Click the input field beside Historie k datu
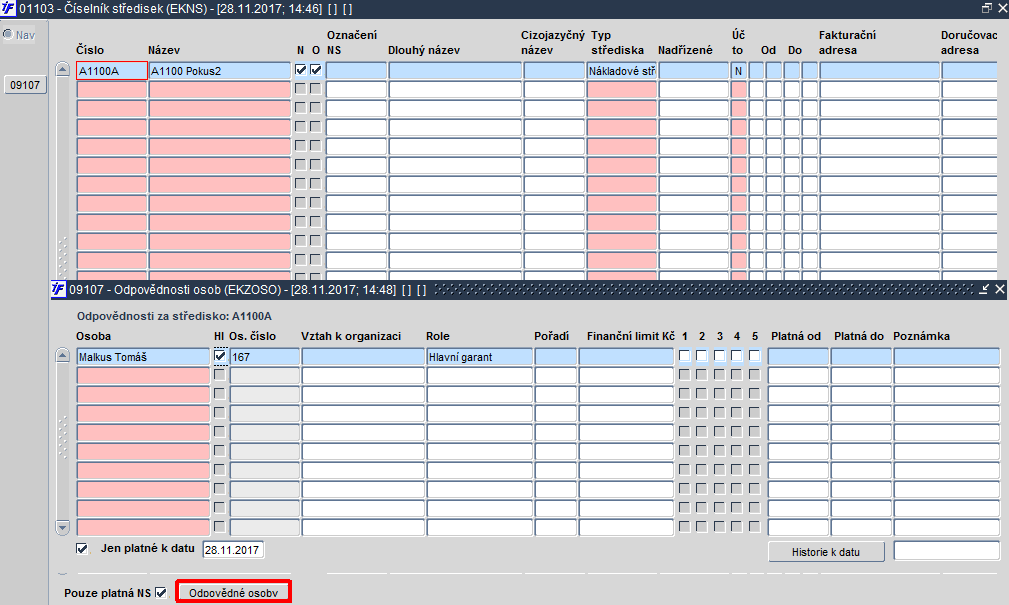Viewport: 1009px width, 605px height. [x=947, y=550]
